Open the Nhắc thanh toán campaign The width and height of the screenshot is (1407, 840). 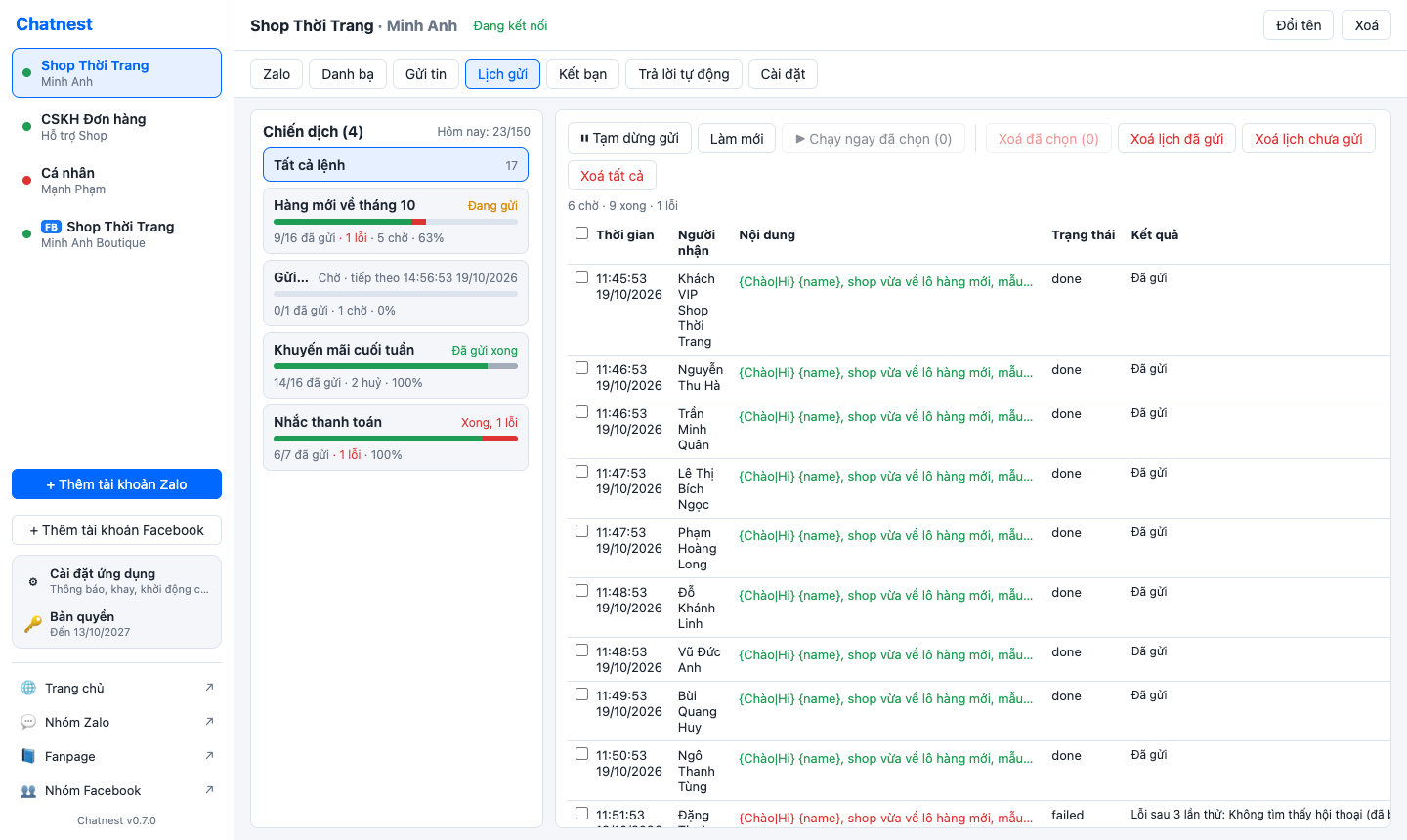396,438
